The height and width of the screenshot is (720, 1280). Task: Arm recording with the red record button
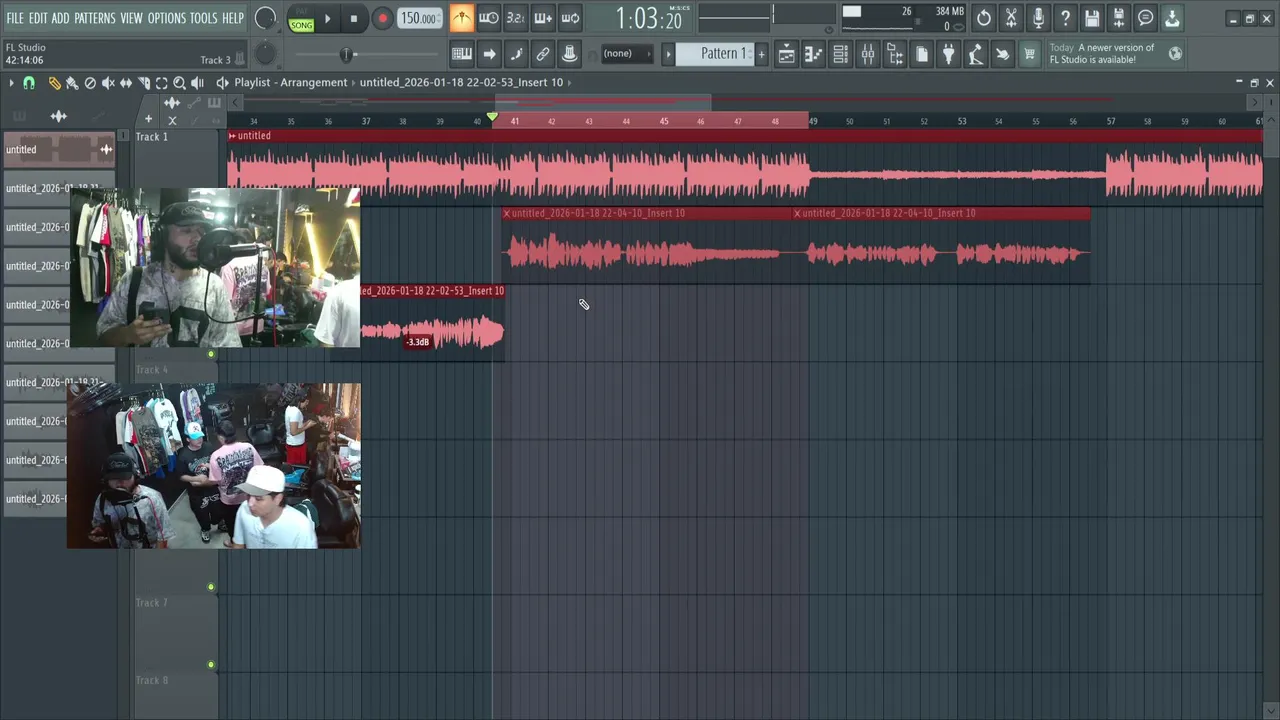pyautogui.click(x=382, y=18)
